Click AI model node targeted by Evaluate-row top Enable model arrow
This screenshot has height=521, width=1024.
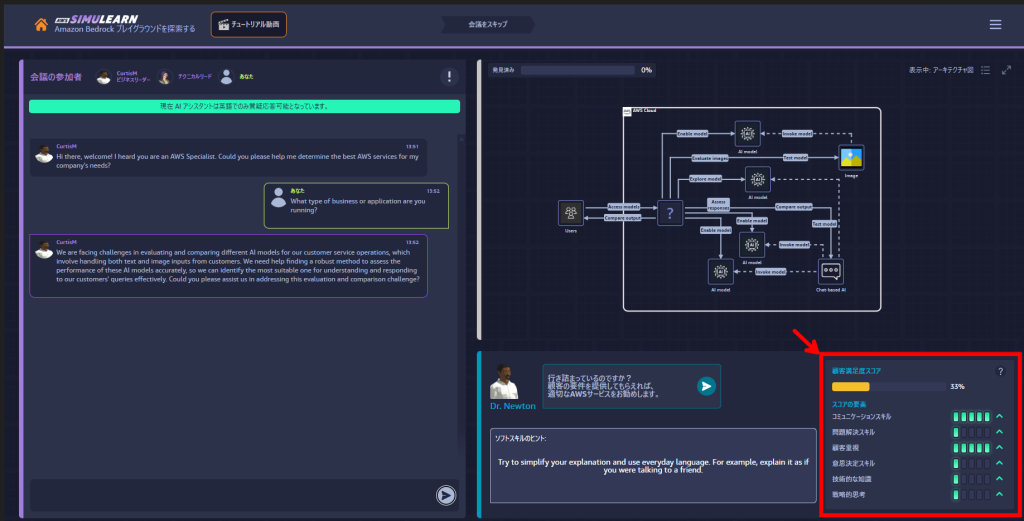point(747,134)
